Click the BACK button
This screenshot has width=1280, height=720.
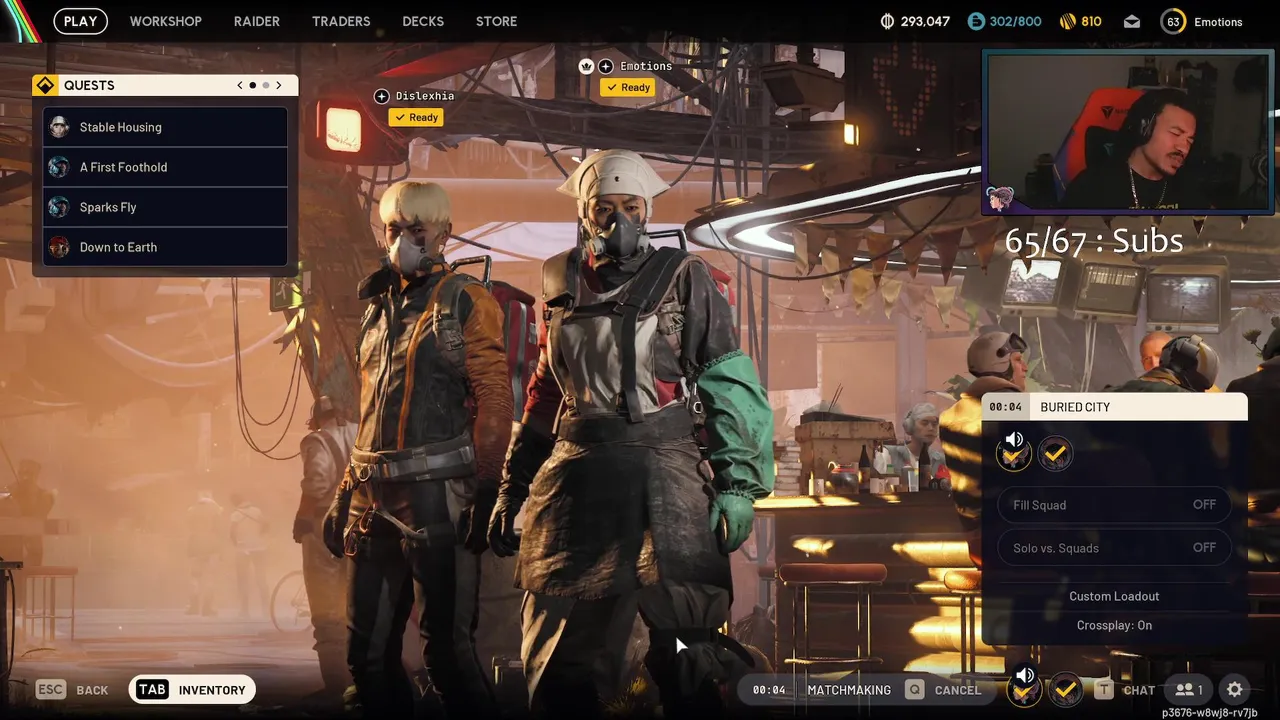[x=92, y=690]
